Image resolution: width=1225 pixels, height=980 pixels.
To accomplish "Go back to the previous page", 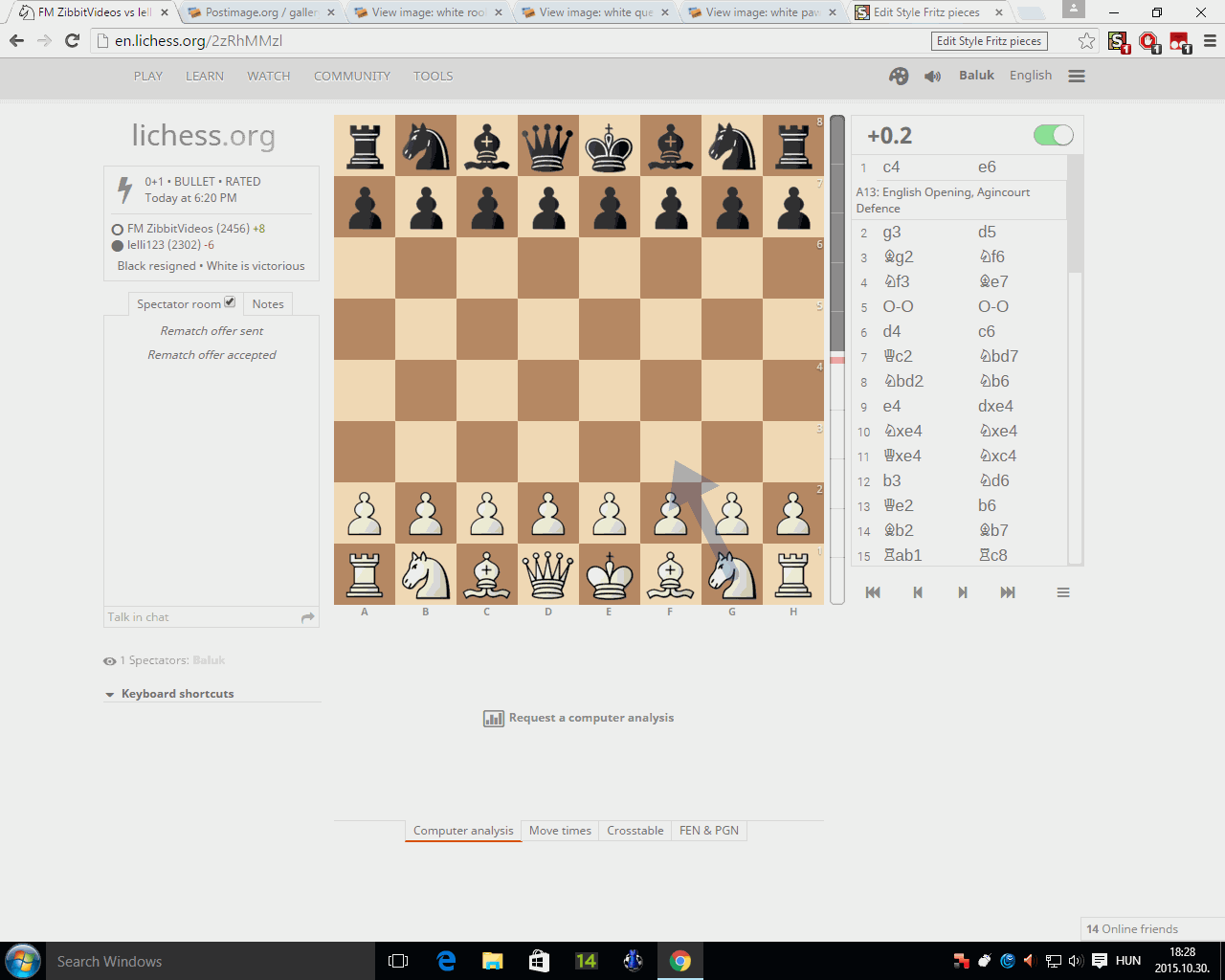I will tap(16, 41).
